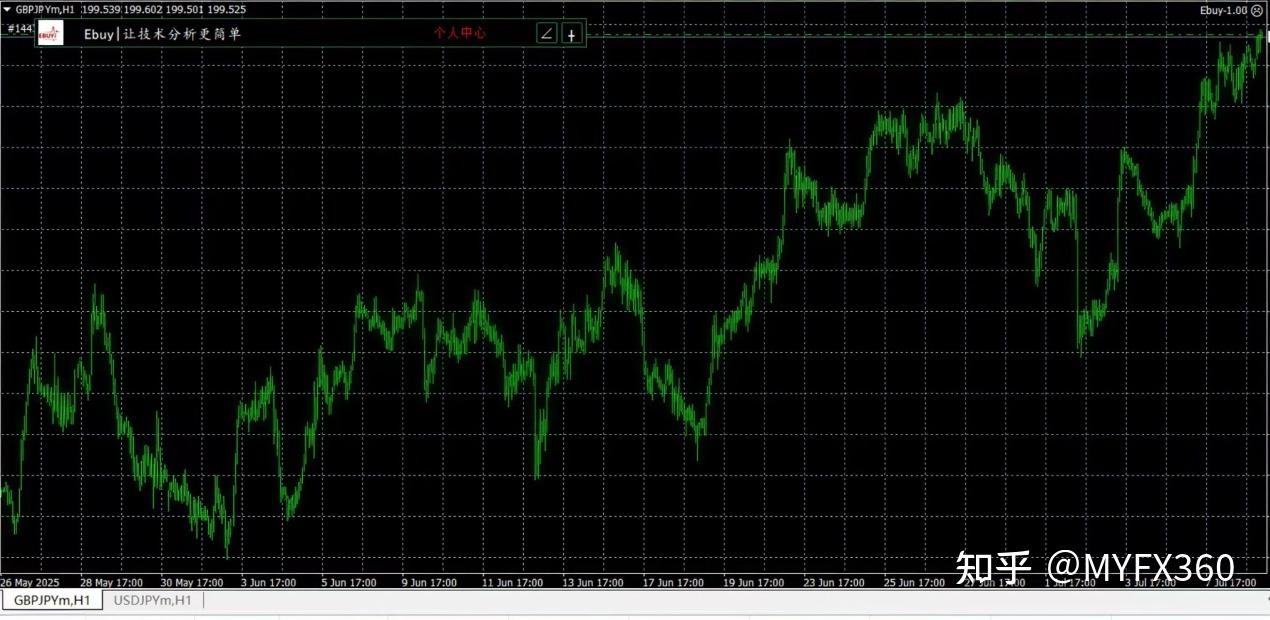Open the GBPJPYm,H1 chart dropdown arrow

click(6, 9)
